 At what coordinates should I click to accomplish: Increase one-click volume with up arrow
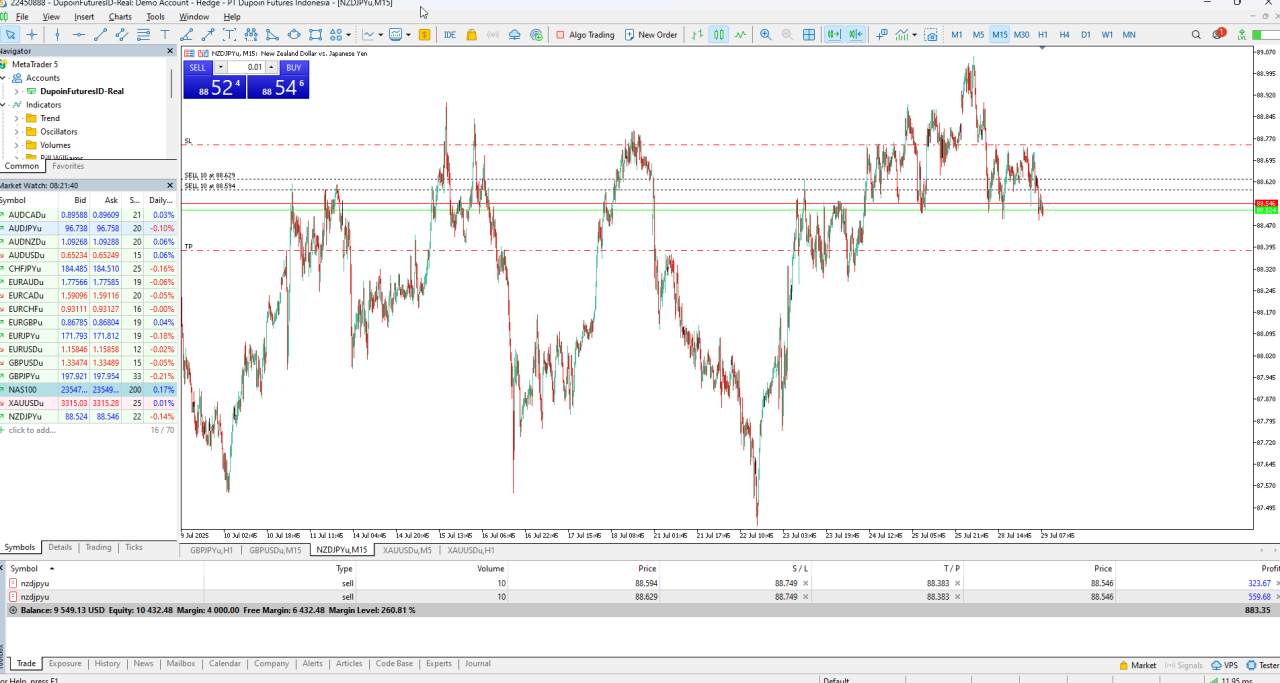(271, 68)
